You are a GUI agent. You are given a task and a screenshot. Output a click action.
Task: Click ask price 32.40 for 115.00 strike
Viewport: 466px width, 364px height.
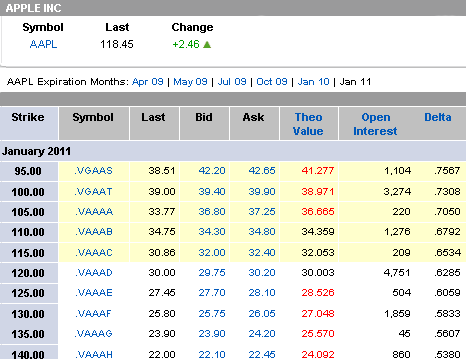coord(262,253)
